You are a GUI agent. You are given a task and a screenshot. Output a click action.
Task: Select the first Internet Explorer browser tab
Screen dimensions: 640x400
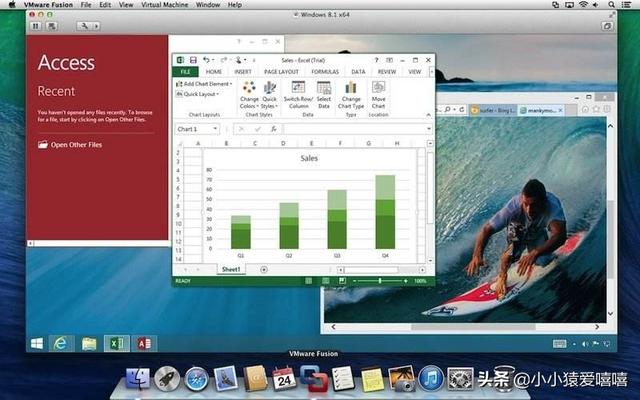tap(492, 110)
